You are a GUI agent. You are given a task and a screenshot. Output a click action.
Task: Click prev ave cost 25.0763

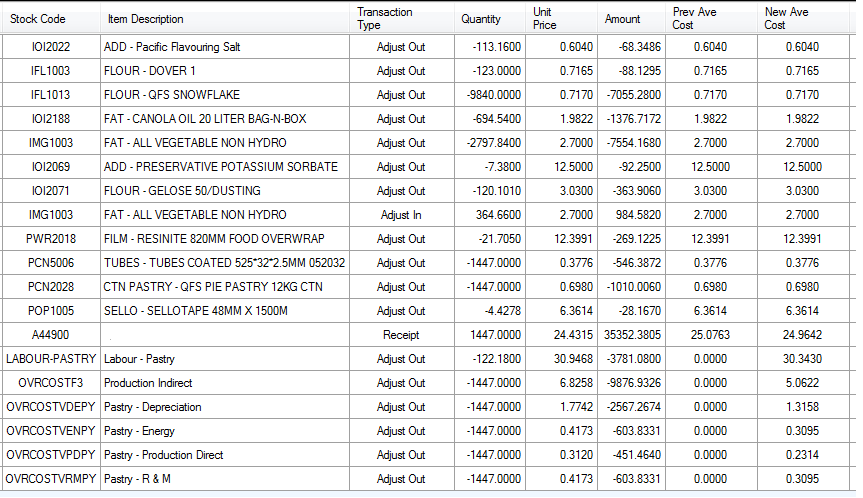711,335
